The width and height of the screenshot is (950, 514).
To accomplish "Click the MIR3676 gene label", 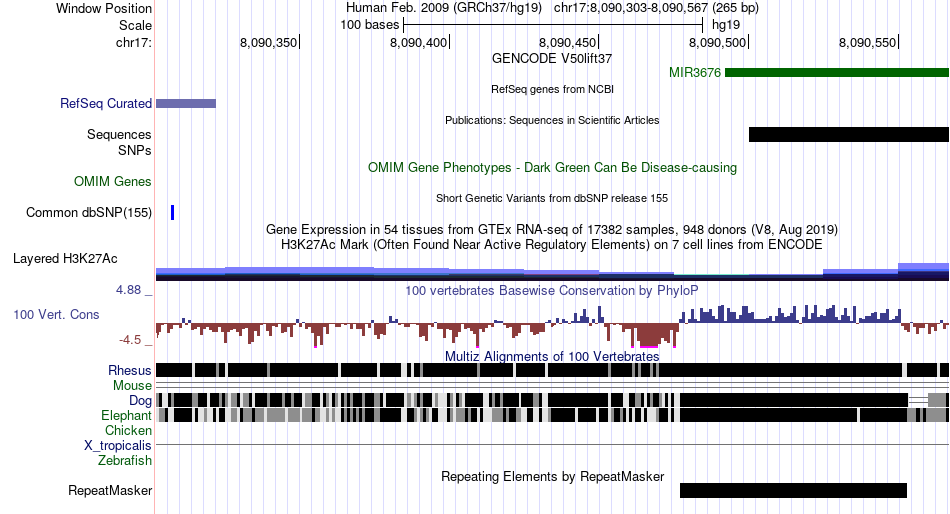I will click(694, 73).
